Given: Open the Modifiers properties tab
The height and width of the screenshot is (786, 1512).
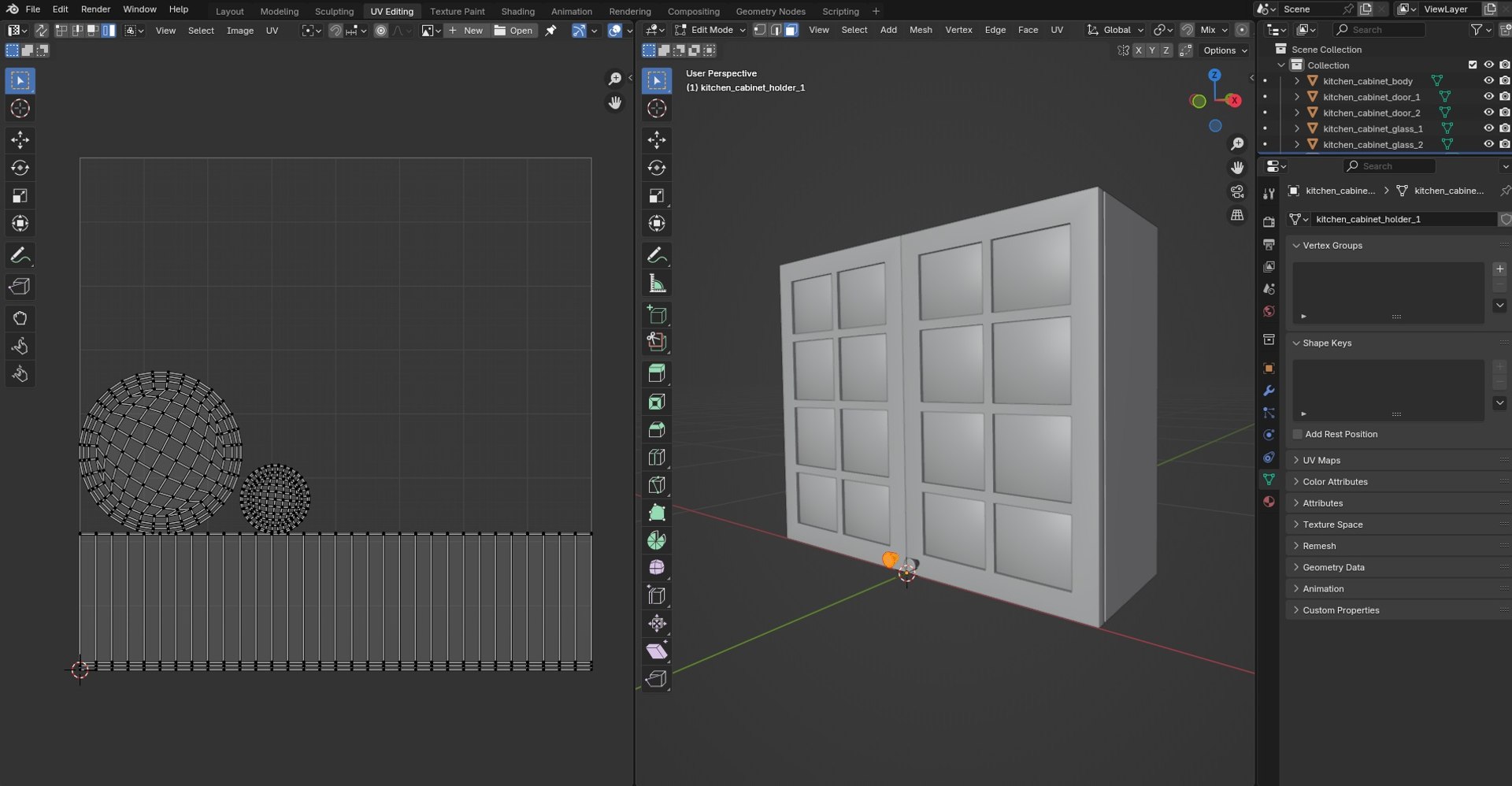Looking at the screenshot, I should 1269,391.
